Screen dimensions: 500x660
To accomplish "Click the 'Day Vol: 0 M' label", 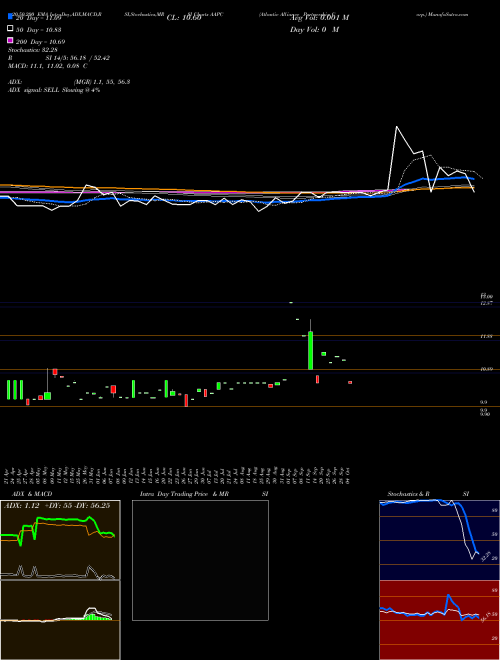I will [314, 29].
